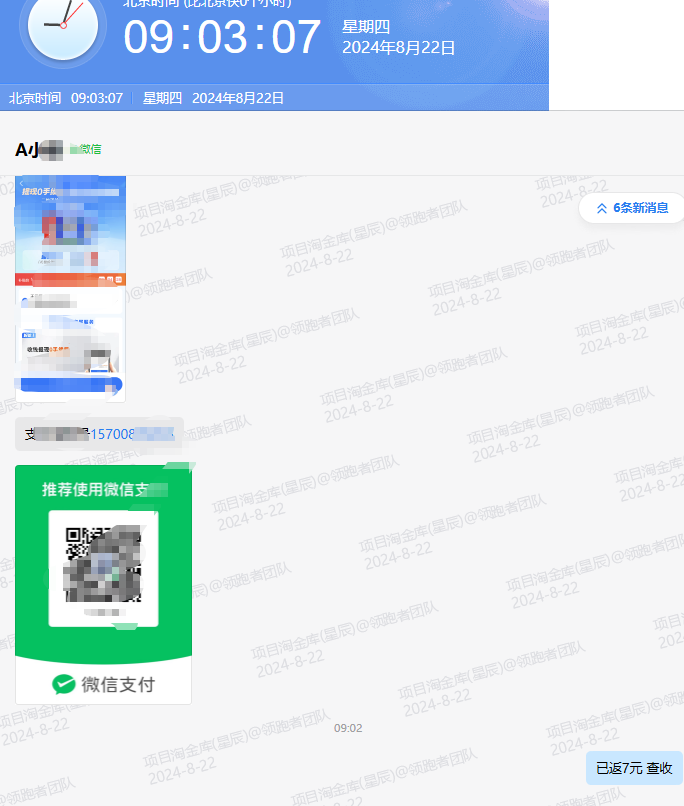Click the WeChat Pay logo icon
This screenshot has width=684, height=806.
pos(64,684)
